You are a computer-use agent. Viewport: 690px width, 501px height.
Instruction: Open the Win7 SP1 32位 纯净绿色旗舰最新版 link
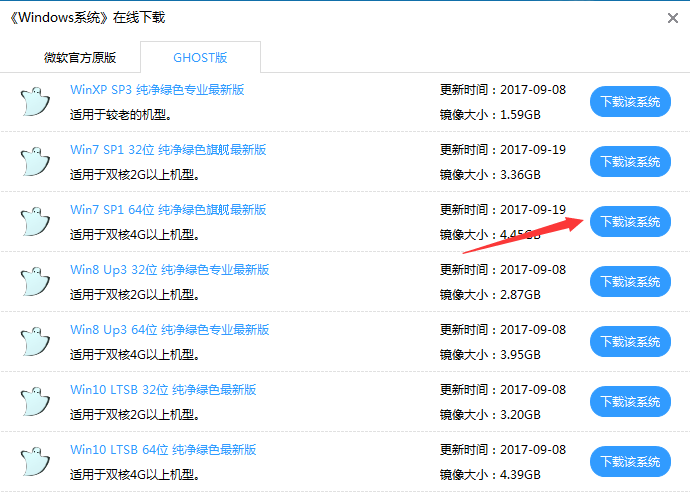tap(168, 150)
